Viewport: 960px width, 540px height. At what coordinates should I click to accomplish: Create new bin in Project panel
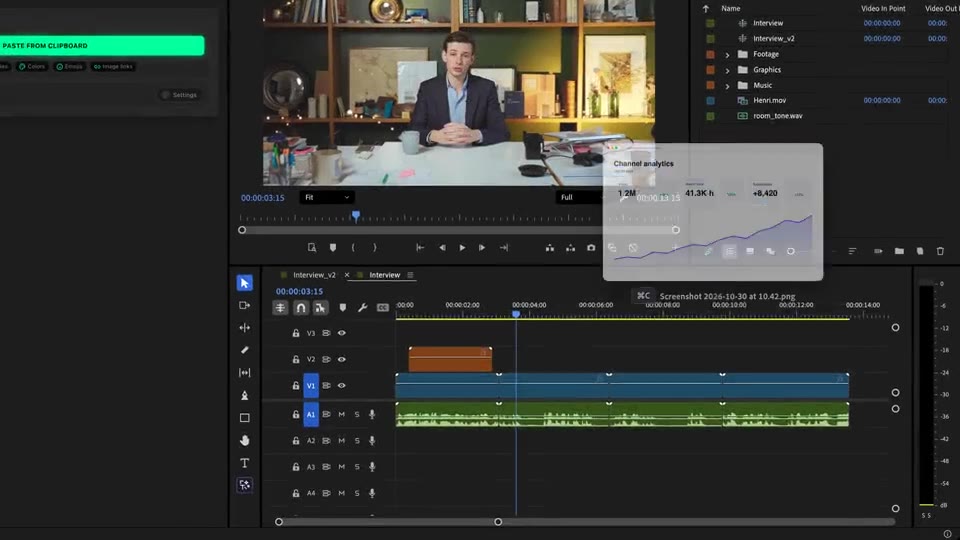coord(899,251)
